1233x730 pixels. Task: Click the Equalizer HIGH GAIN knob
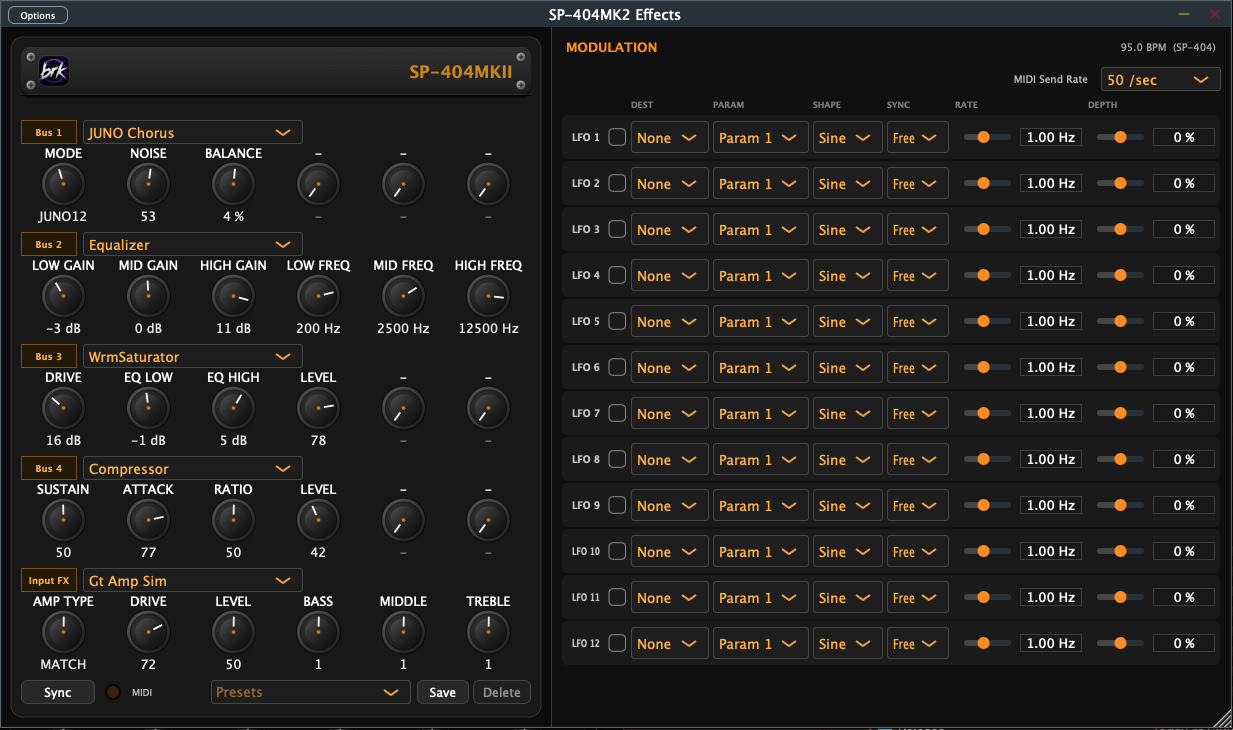[233, 296]
